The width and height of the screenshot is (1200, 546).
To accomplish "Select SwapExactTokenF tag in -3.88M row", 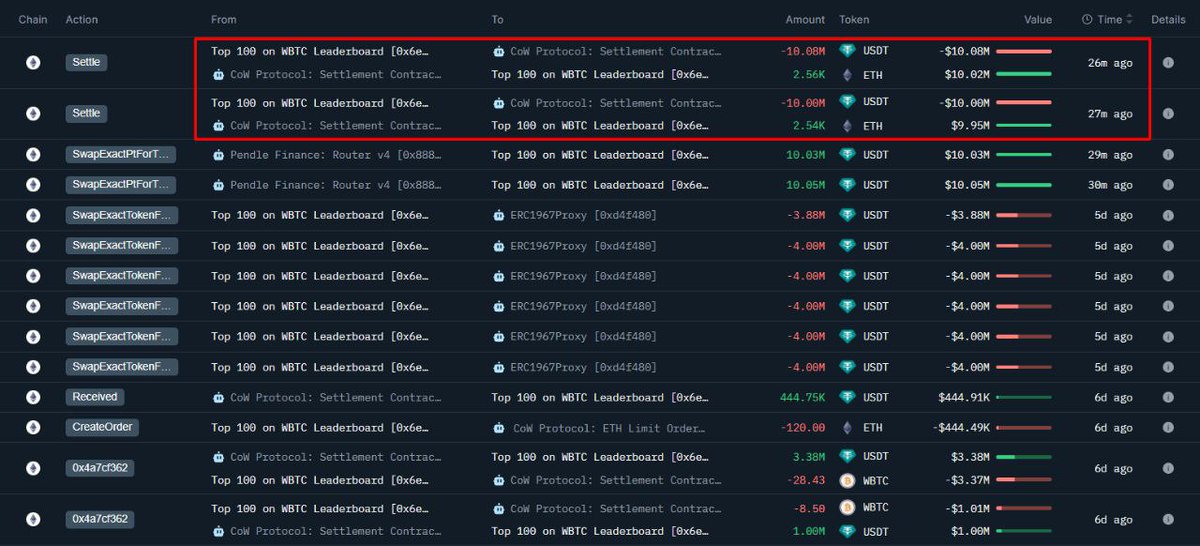I will 122,215.
